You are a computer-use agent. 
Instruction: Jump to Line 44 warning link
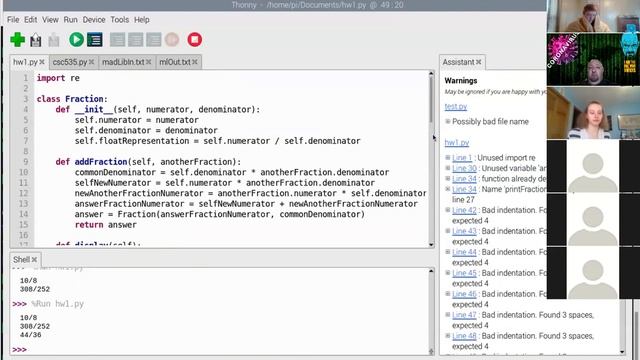click(x=464, y=252)
